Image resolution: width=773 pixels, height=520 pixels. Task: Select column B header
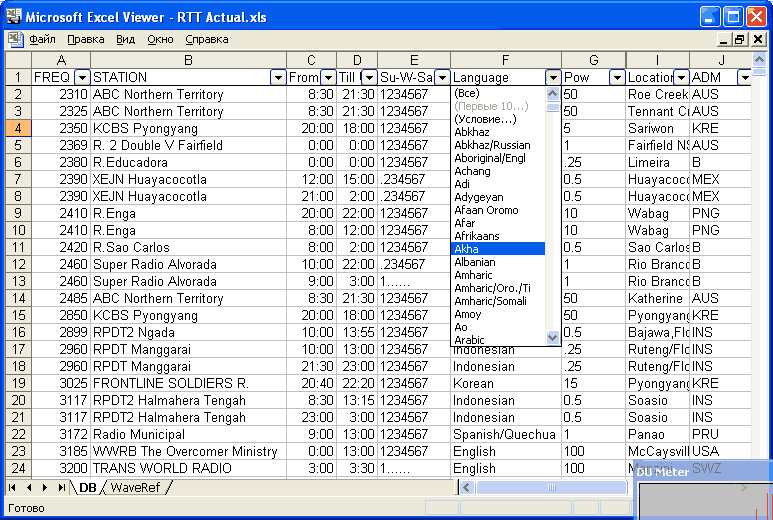tap(188, 60)
